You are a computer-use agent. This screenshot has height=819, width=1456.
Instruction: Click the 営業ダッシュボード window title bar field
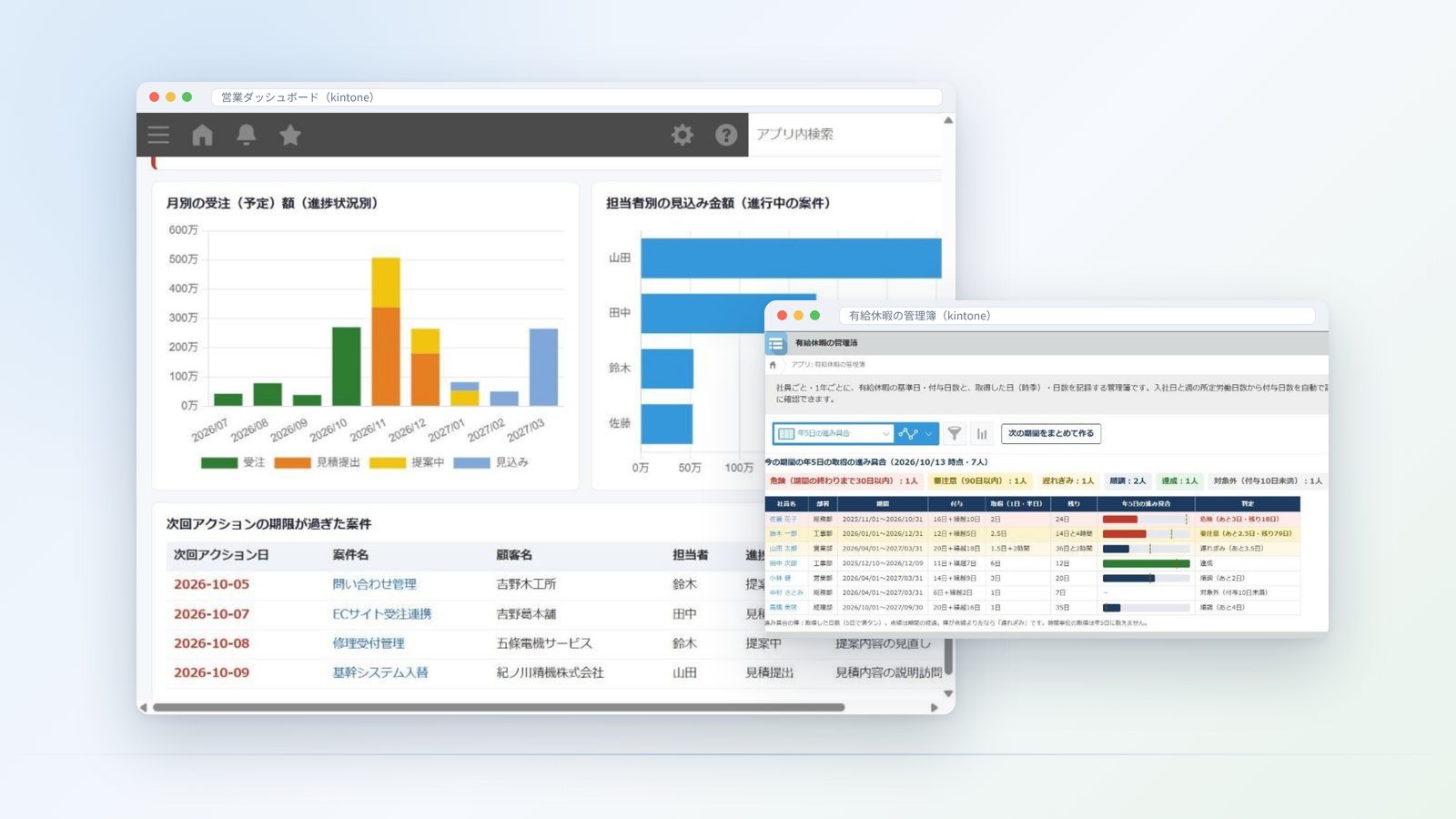pyautogui.click(x=577, y=97)
